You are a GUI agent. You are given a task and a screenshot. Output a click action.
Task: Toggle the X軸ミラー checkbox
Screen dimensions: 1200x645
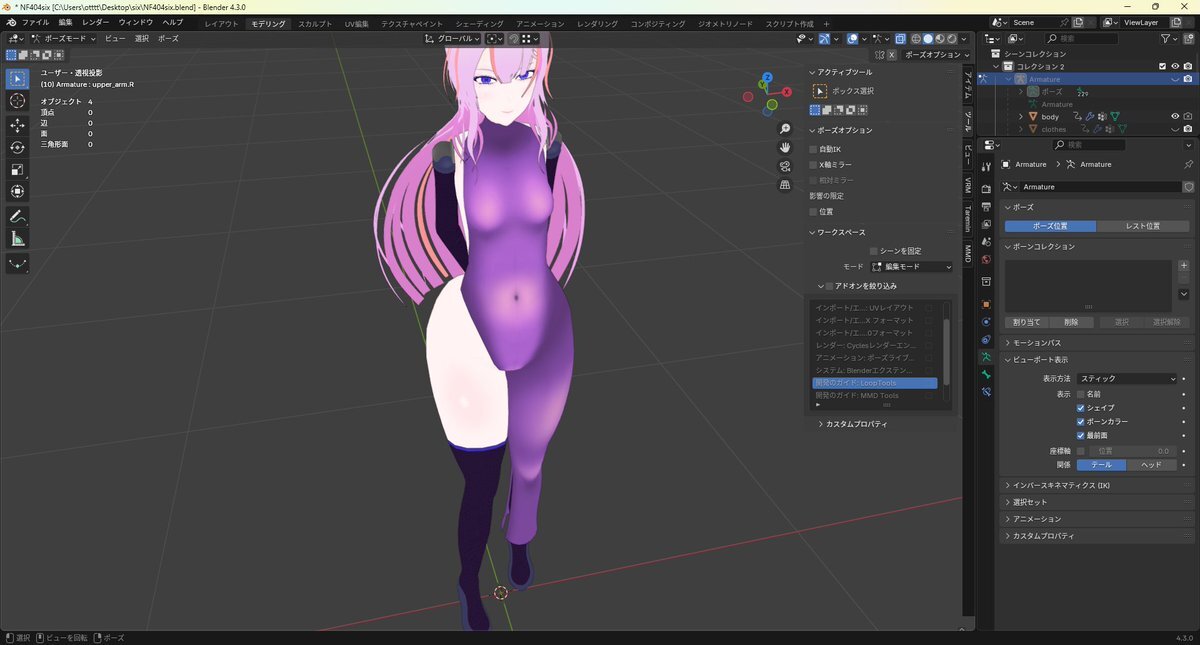point(814,164)
